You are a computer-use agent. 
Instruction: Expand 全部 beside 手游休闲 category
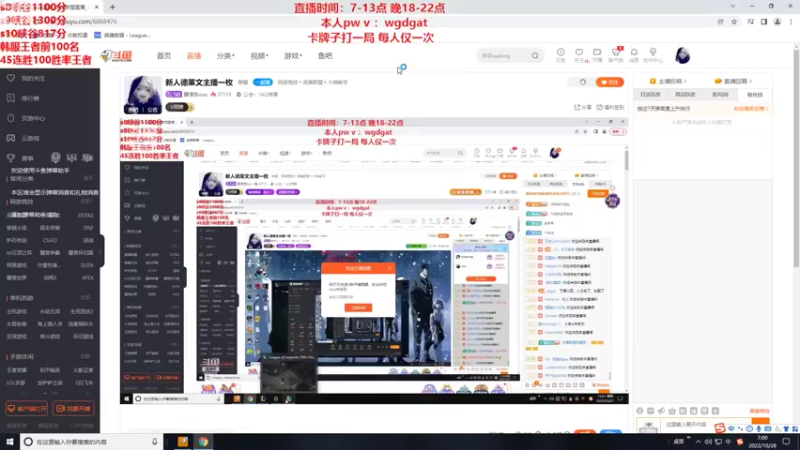[x=87, y=357]
